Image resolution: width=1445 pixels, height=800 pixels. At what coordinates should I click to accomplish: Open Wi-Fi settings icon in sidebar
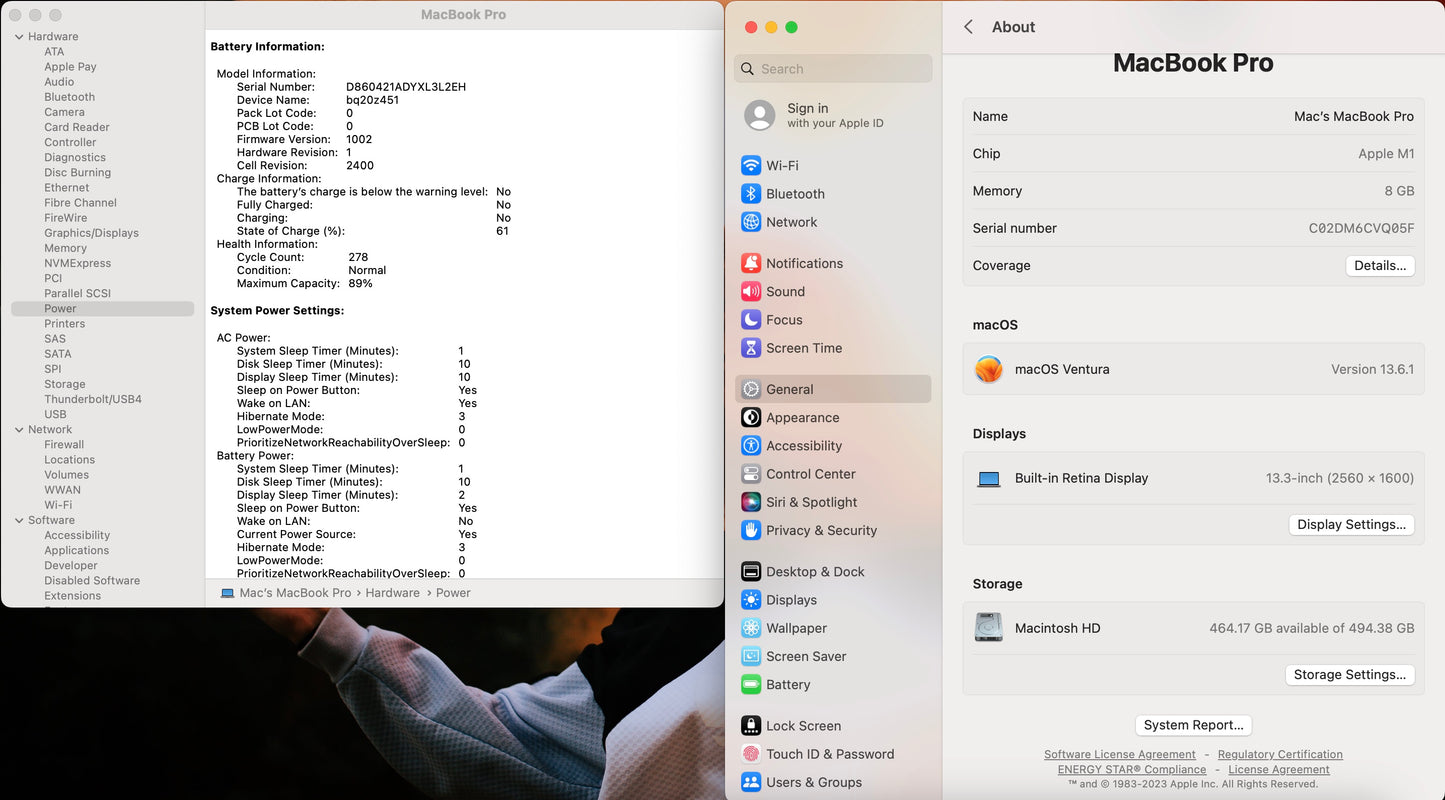pos(751,166)
